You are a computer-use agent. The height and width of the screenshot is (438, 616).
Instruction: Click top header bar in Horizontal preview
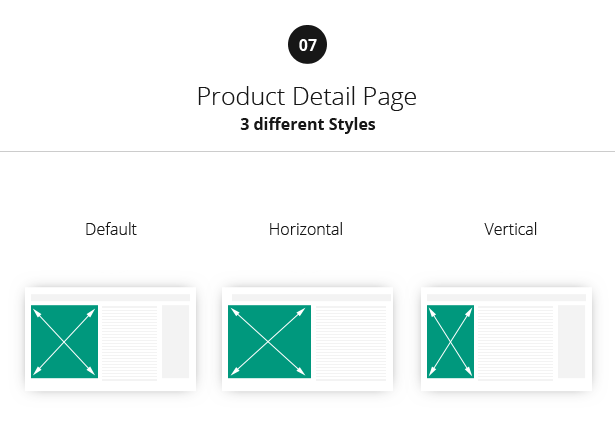(x=307, y=297)
